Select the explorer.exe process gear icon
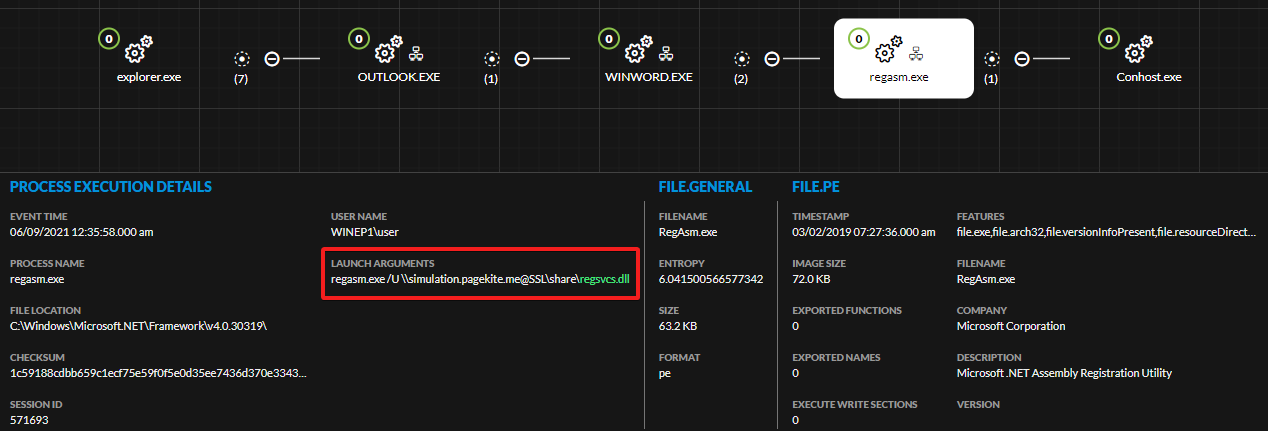The image size is (1268, 431). click(x=138, y=49)
